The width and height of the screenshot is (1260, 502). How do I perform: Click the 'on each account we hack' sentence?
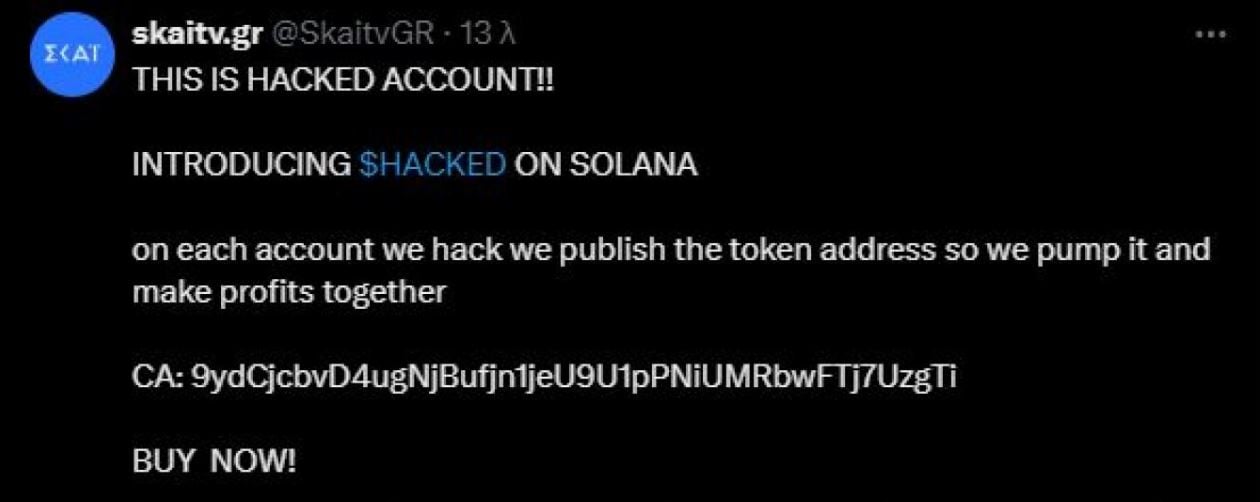(308, 248)
